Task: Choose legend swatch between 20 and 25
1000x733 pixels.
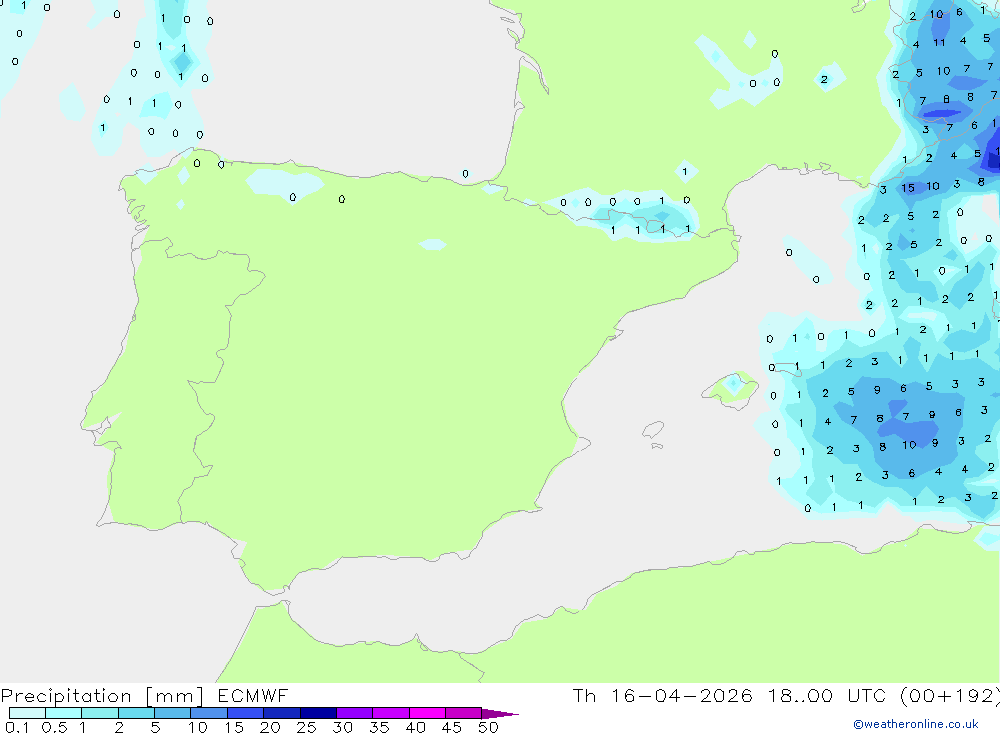Action: point(282,713)
